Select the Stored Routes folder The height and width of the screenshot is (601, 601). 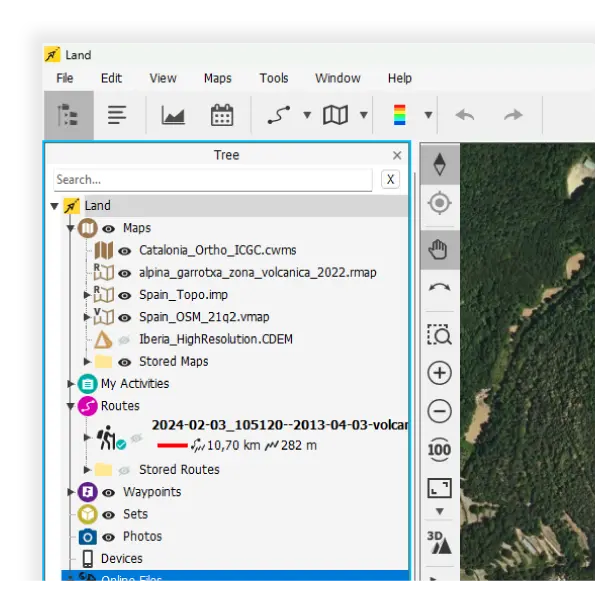178,470
